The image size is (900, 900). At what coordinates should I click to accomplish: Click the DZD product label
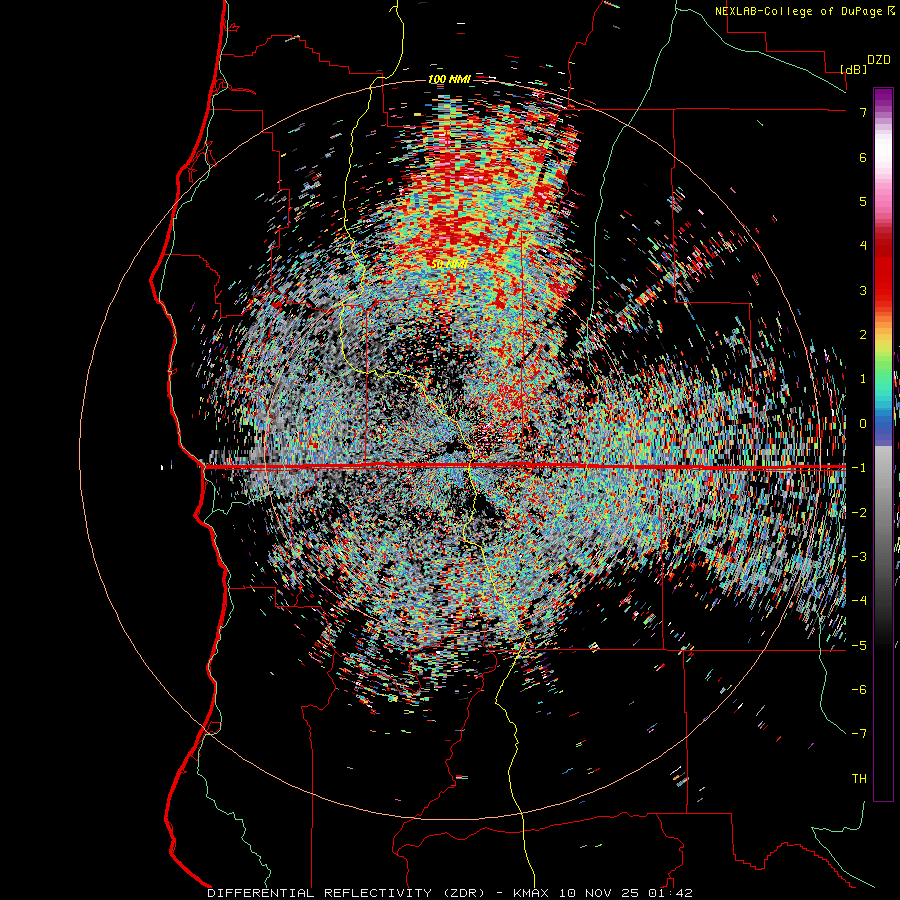pos(879,60)
